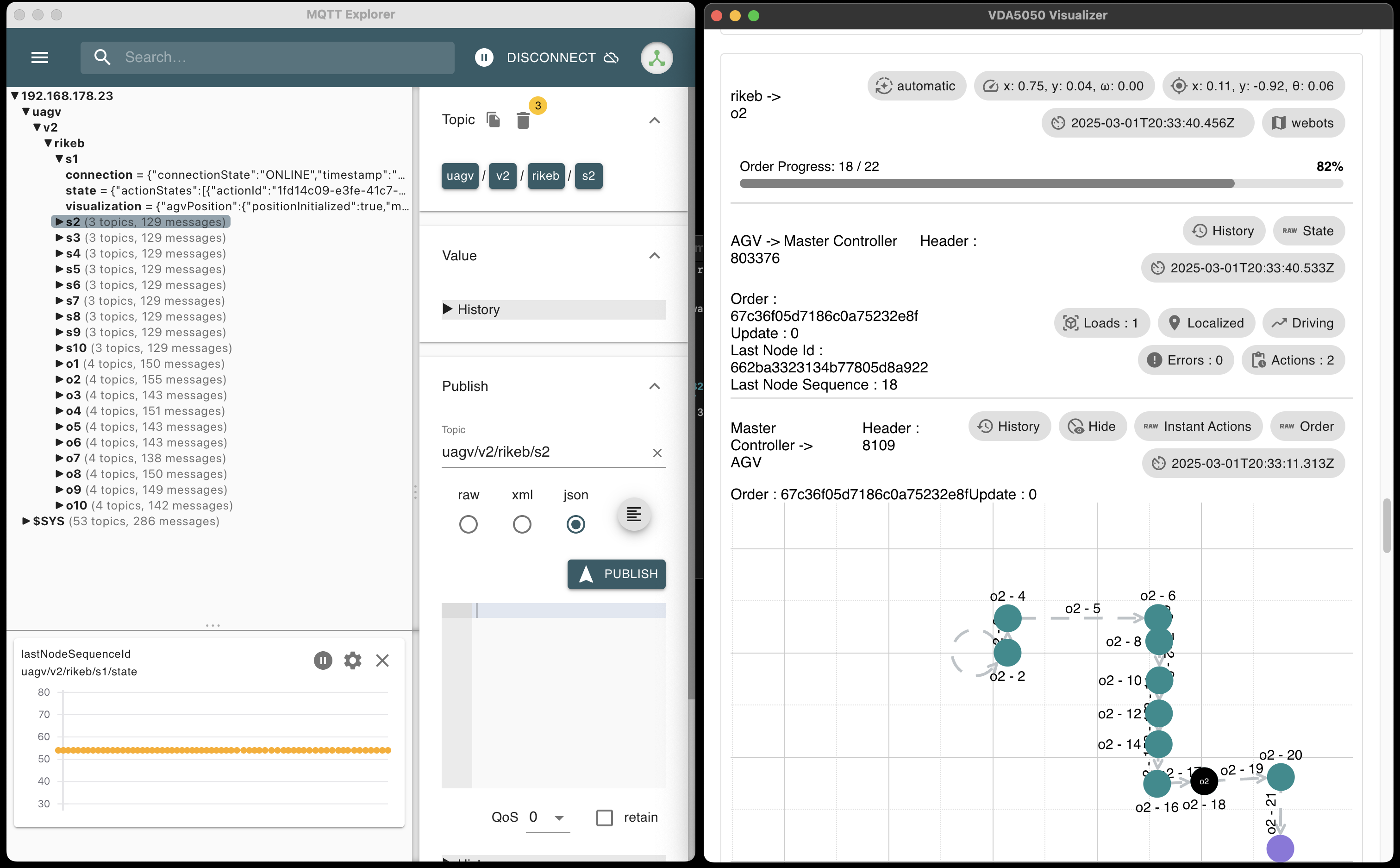Click the search magnifier icon

(x=102, y=57)
